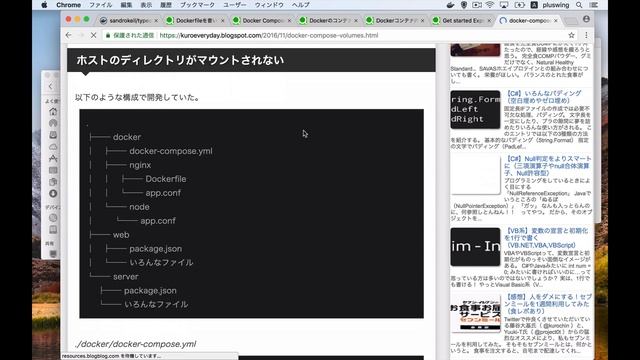This screenshot has height=360, width=640.
Task: Click Home icon in Finder sidebar
Action: coord(53,111)
